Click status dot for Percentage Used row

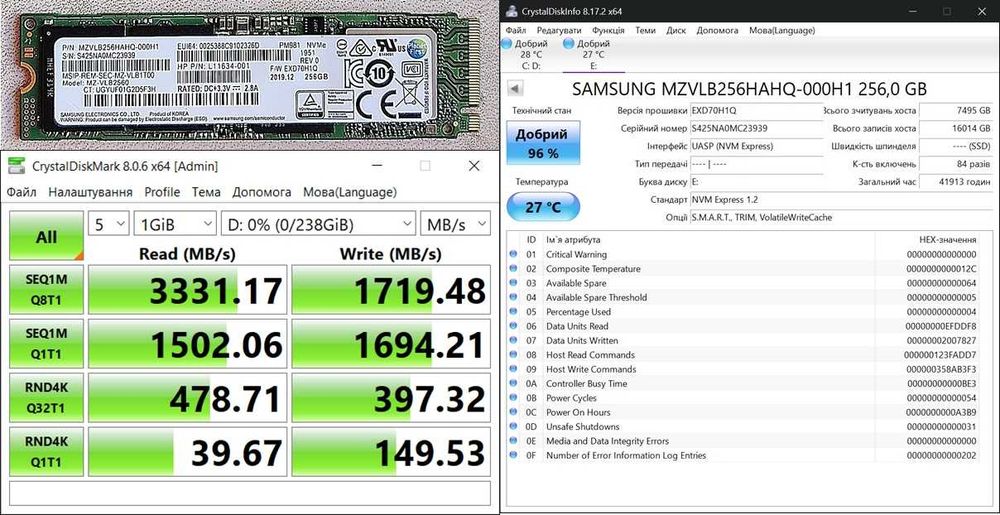pos(513,312)
